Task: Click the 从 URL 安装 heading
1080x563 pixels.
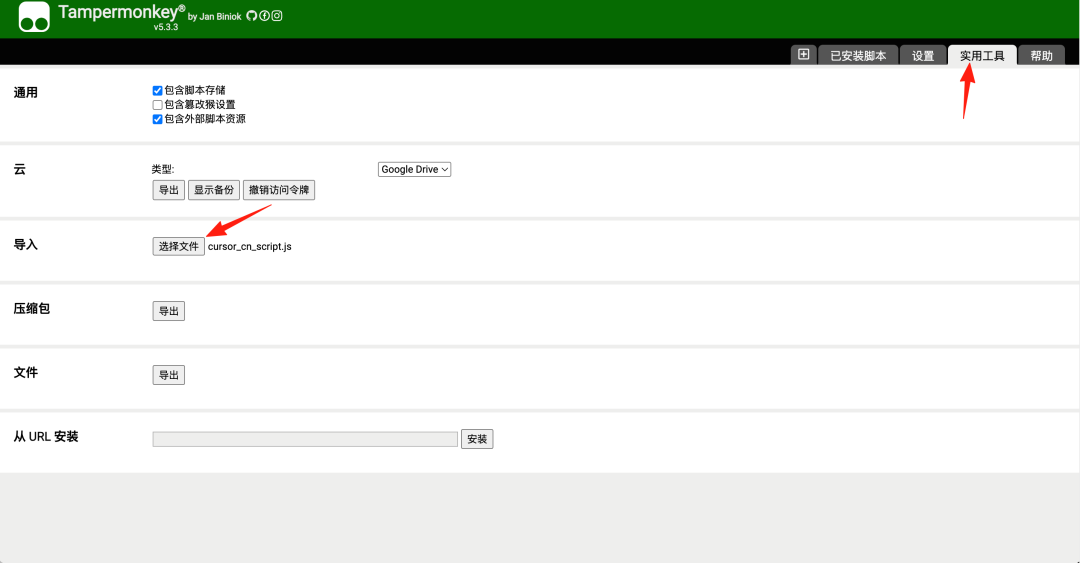Action: click(45, 437)
